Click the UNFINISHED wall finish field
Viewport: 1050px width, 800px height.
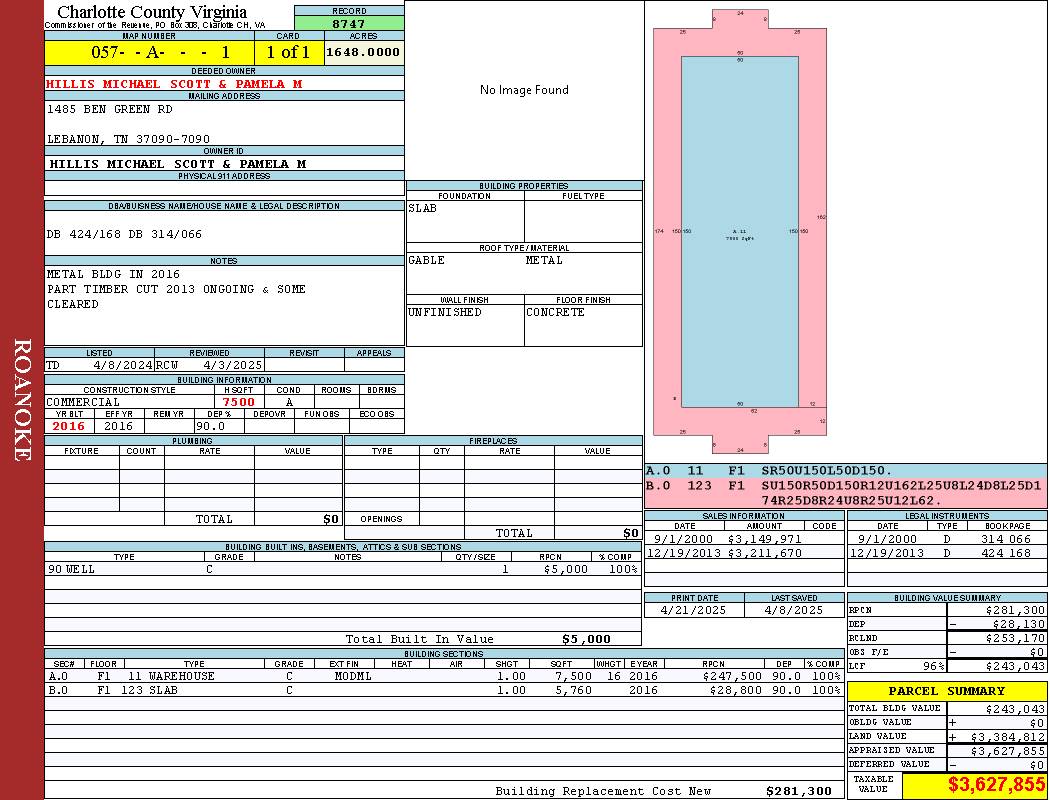pyautogui.click(x=464, y=324)
